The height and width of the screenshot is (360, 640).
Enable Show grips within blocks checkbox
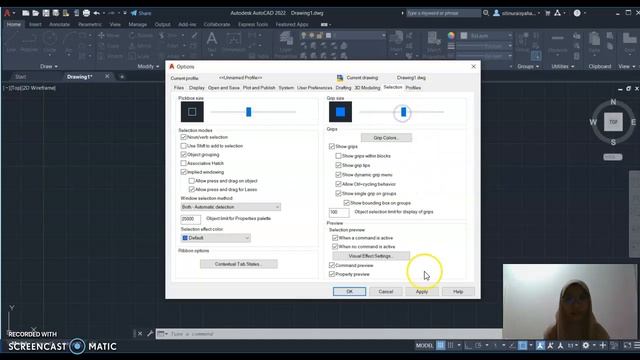338,156
